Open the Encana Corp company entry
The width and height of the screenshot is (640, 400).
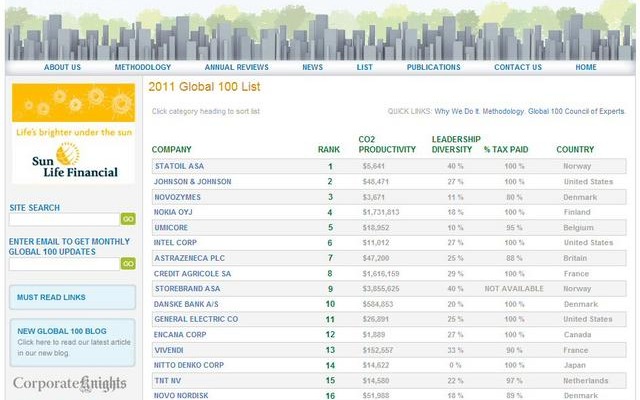(180, 335)
